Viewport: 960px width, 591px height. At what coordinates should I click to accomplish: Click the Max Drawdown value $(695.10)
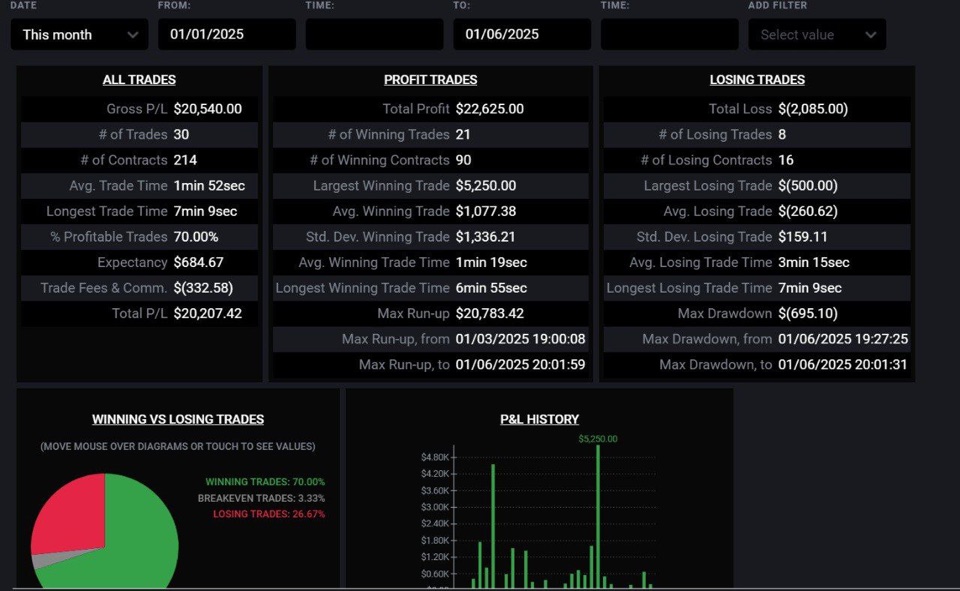[808, 314]
